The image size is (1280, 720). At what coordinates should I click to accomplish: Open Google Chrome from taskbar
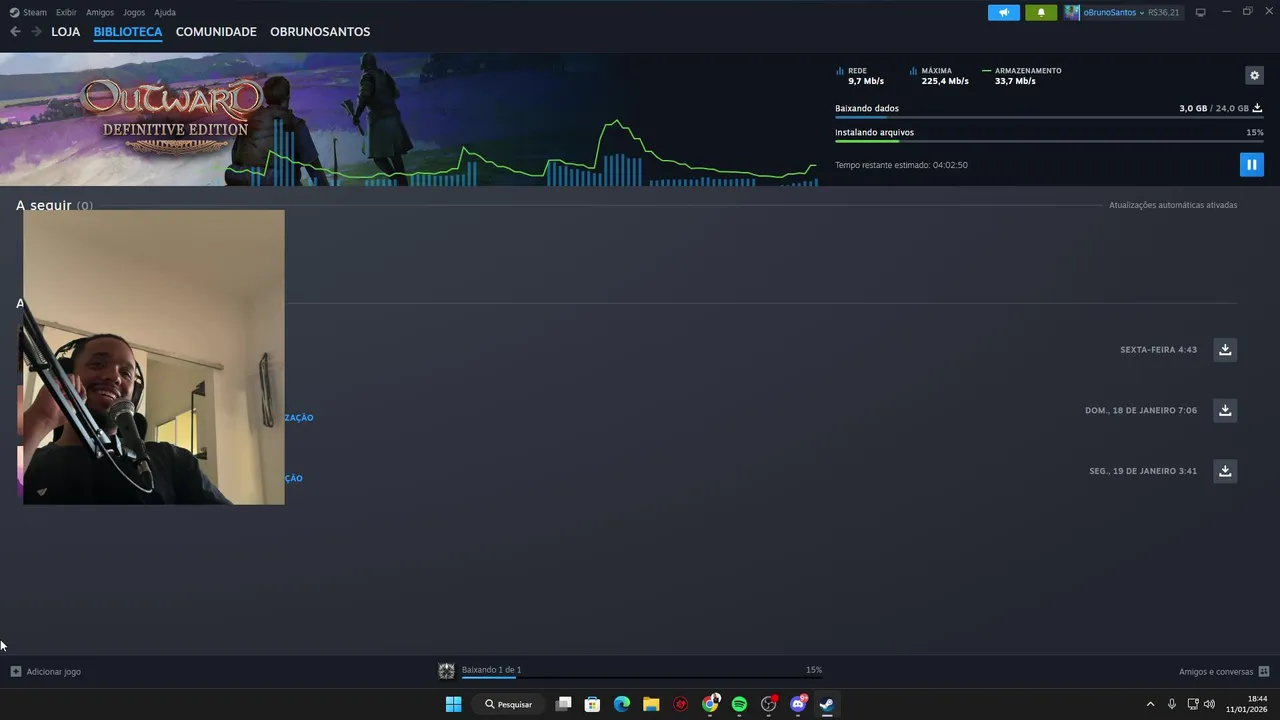(x=710, y=704)
